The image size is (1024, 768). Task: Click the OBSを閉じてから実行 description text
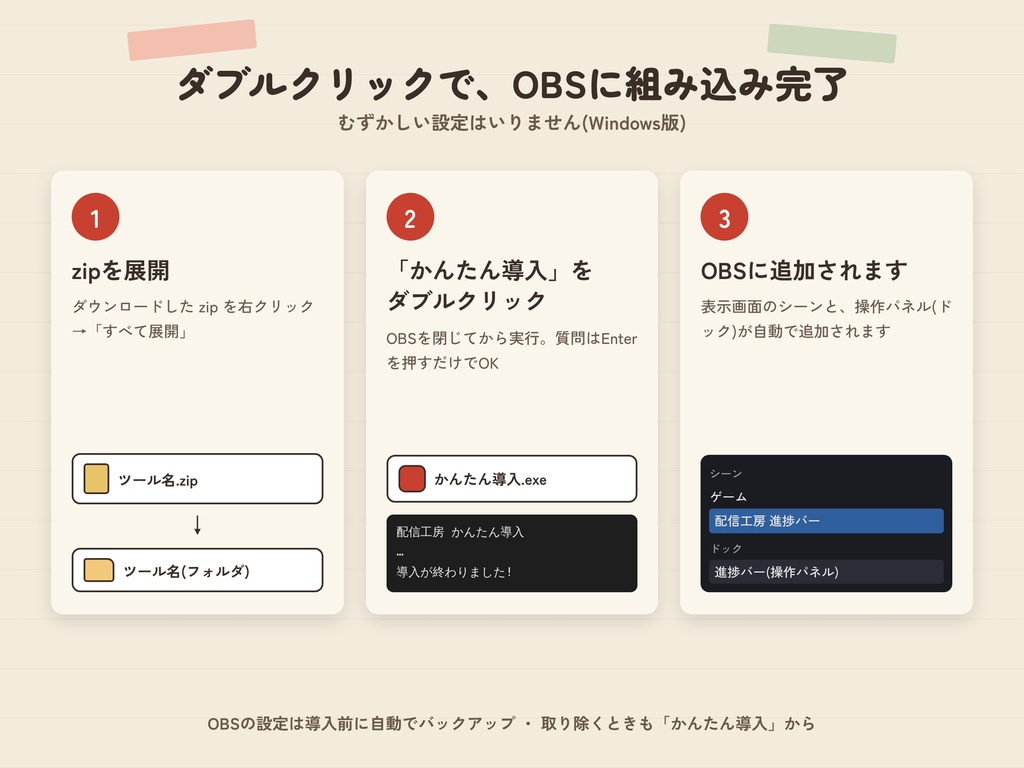[x=511, y=351]
